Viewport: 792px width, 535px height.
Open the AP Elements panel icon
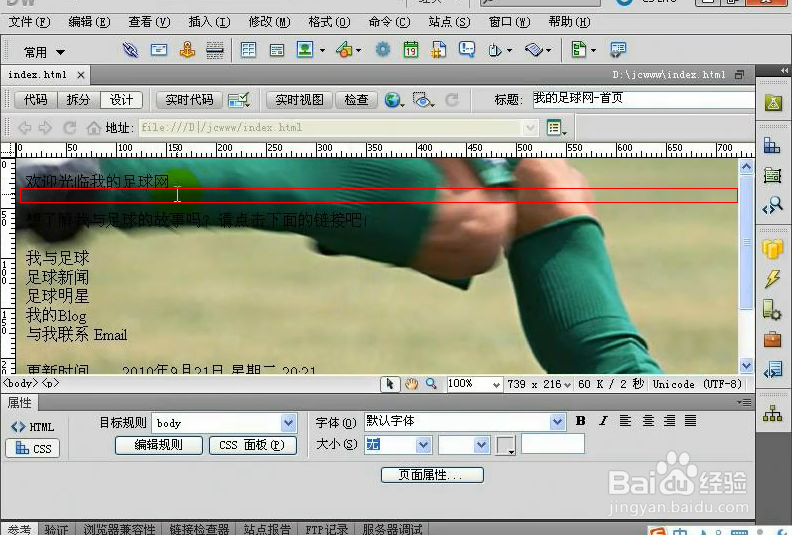[772, 175]
